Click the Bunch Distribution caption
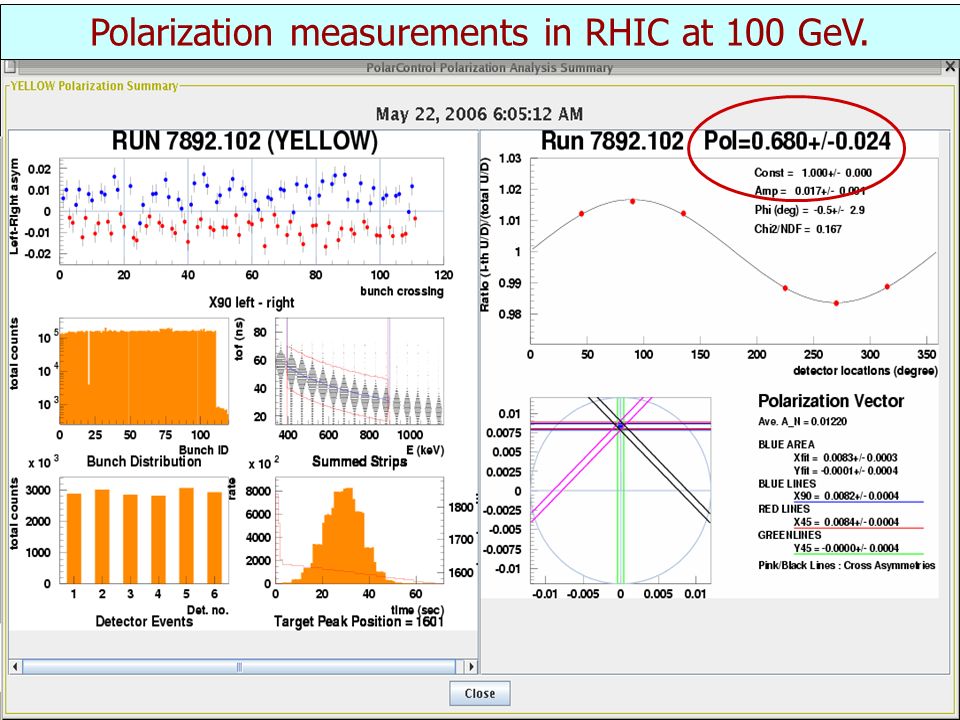The width and height of the screenshot is (960, 720). 144,462
